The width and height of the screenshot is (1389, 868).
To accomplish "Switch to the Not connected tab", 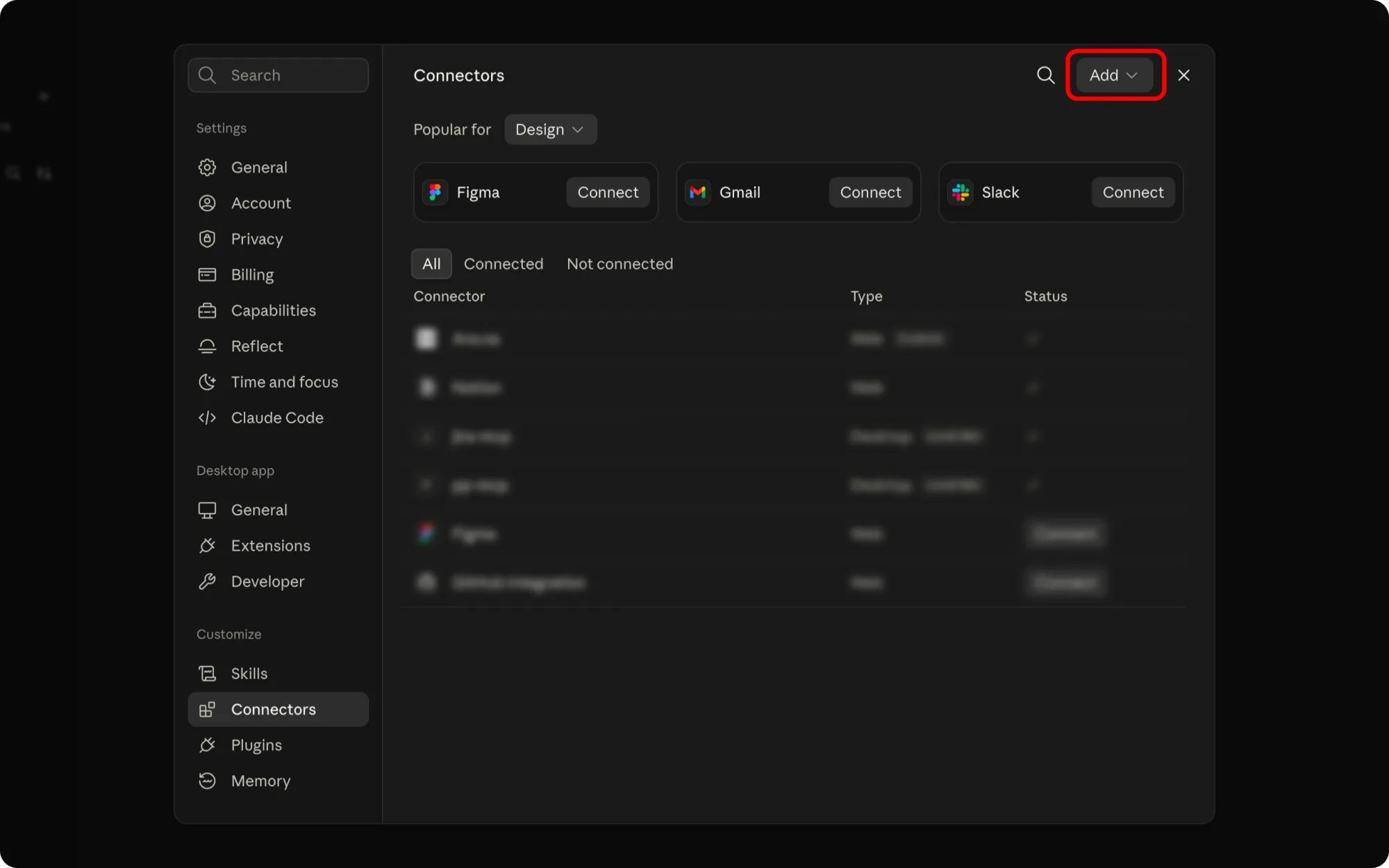I will tap(619, 264).
